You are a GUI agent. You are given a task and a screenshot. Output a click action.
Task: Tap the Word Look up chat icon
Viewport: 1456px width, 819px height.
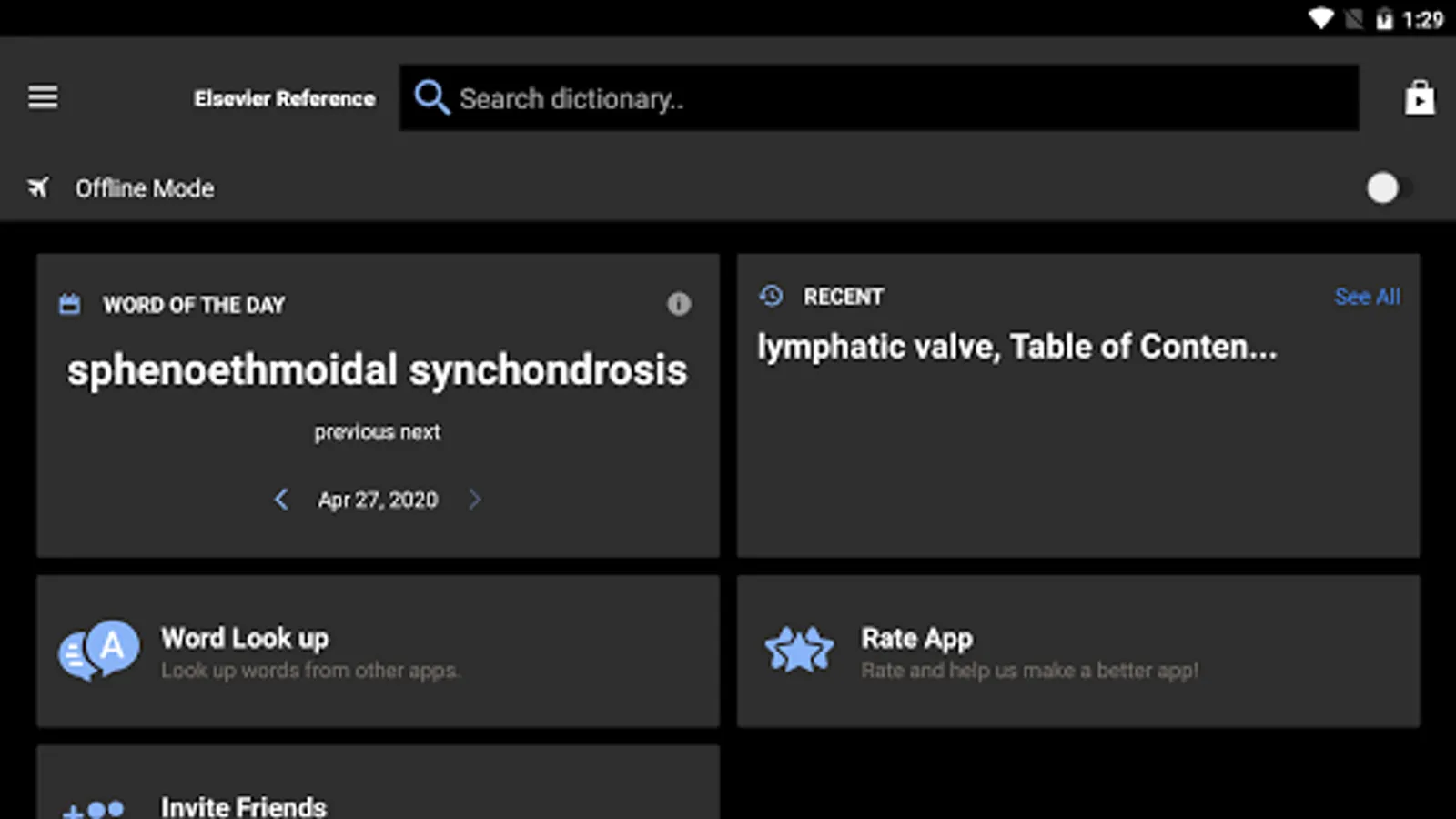[x=99, y=651]
